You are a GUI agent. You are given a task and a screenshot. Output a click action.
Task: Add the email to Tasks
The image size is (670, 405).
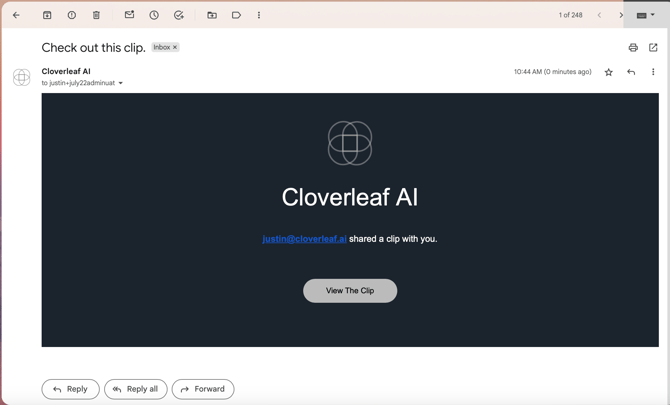179,15
